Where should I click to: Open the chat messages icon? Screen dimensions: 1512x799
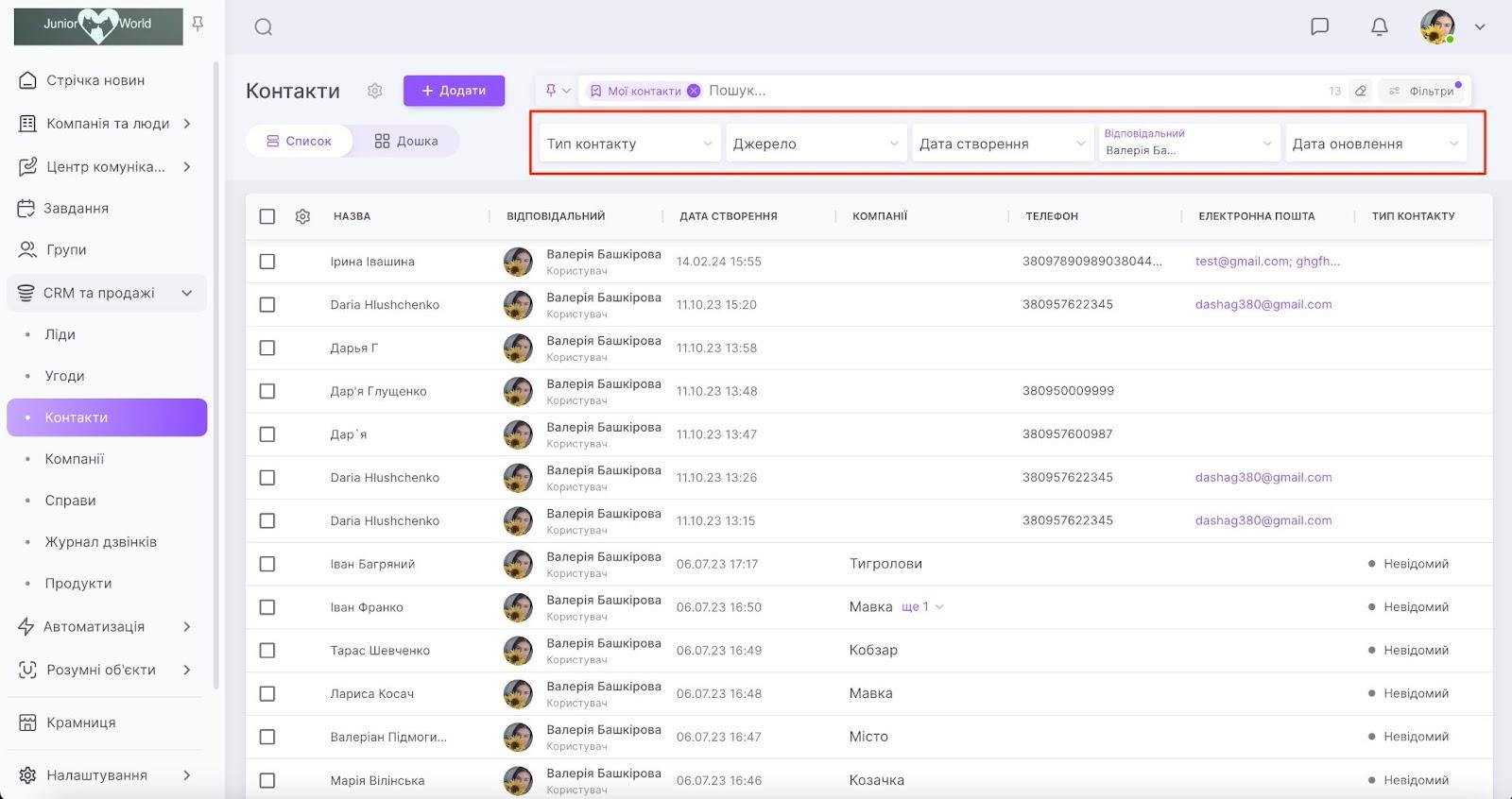(1319, 26)
